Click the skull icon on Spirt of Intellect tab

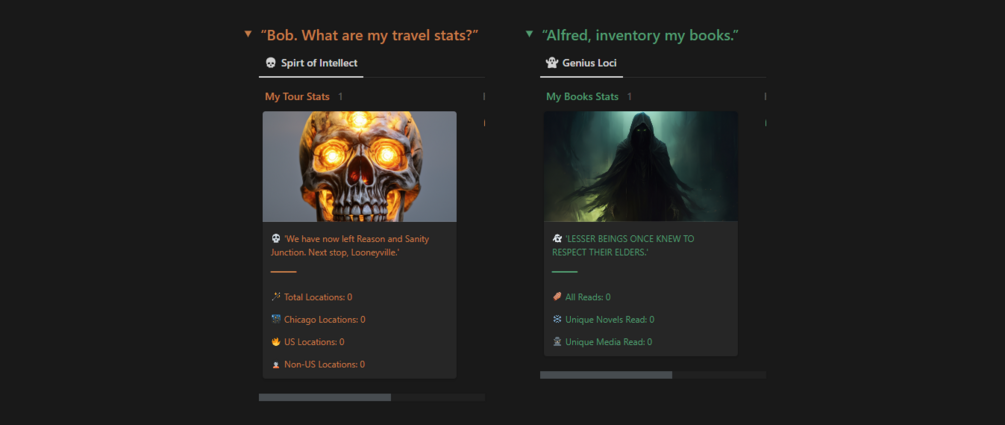[271, 63]
